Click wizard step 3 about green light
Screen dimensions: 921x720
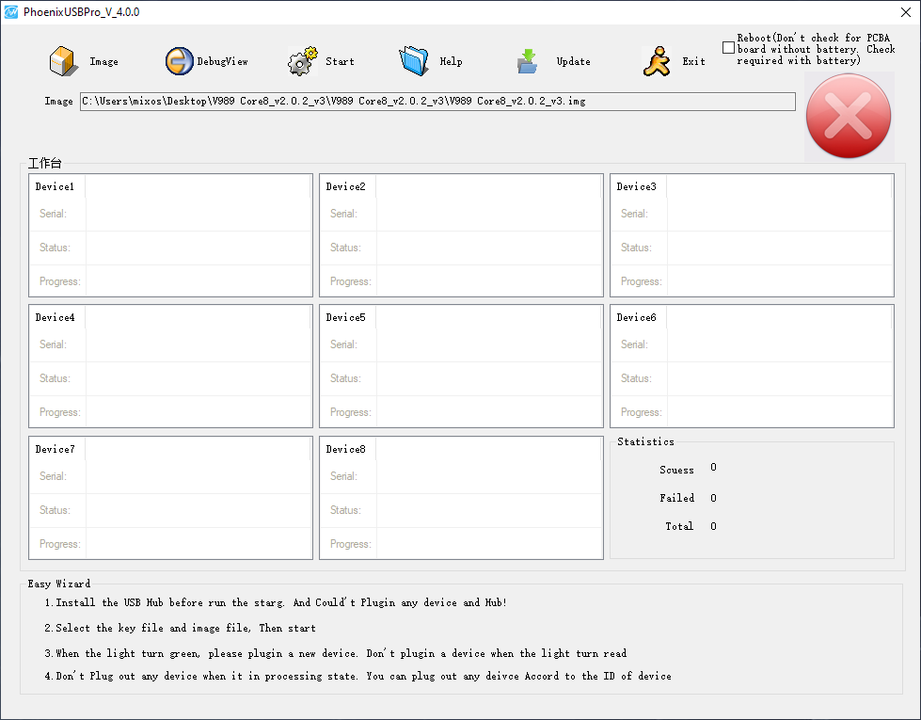(335, 653)
